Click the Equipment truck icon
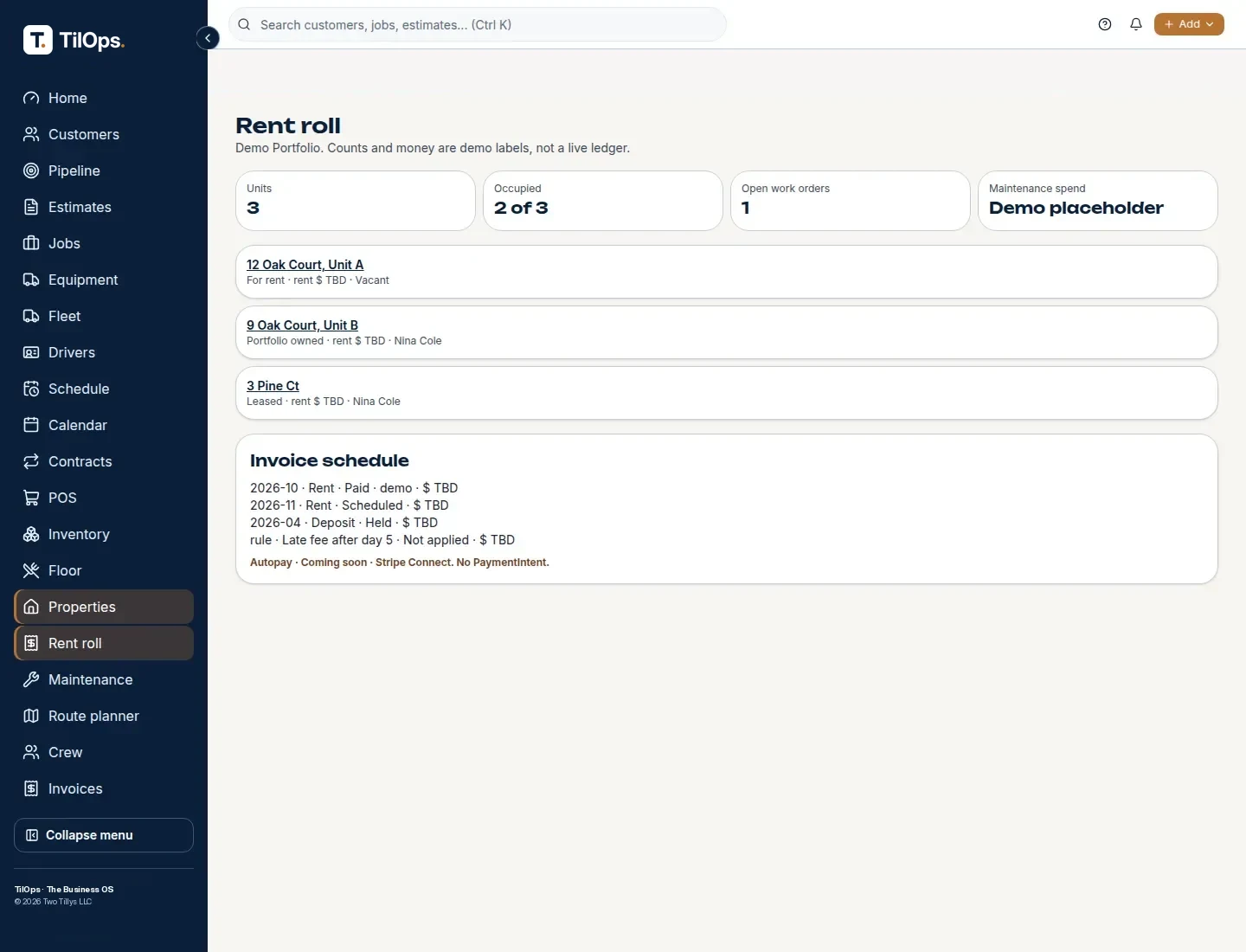Image resolution: width=1246 pixels, height=952 pixels. (x=31, y=280)
